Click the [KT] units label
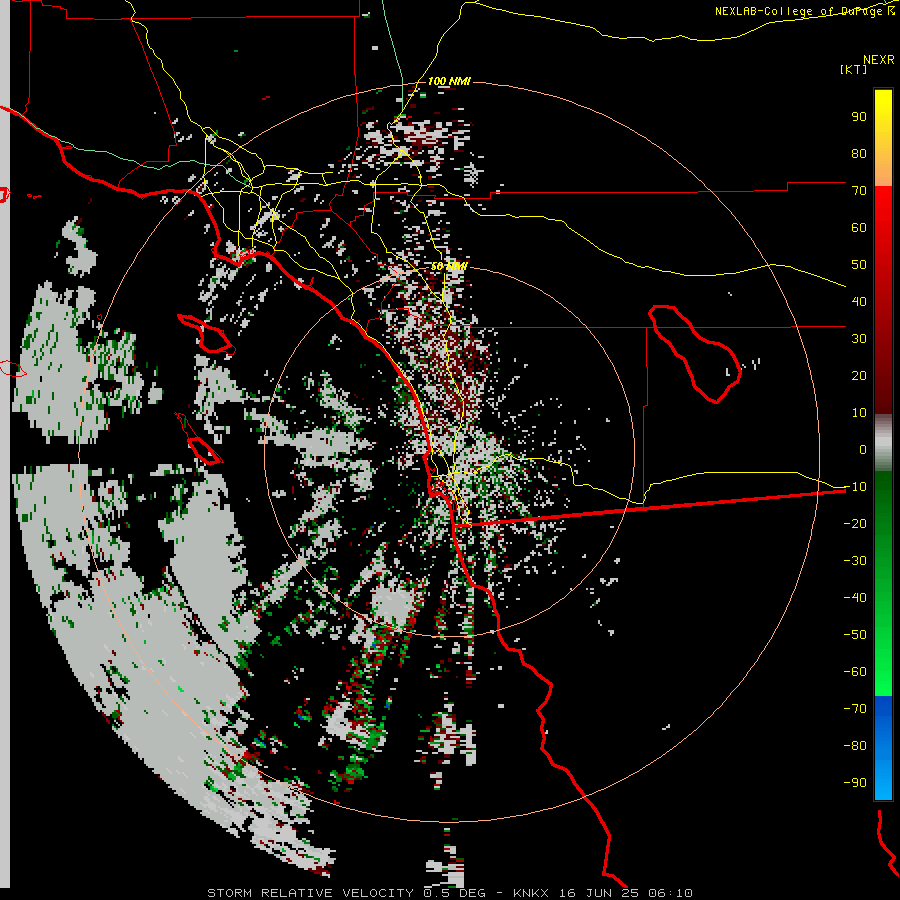Screen dimensions: 900x900 (x=854, y=69)
